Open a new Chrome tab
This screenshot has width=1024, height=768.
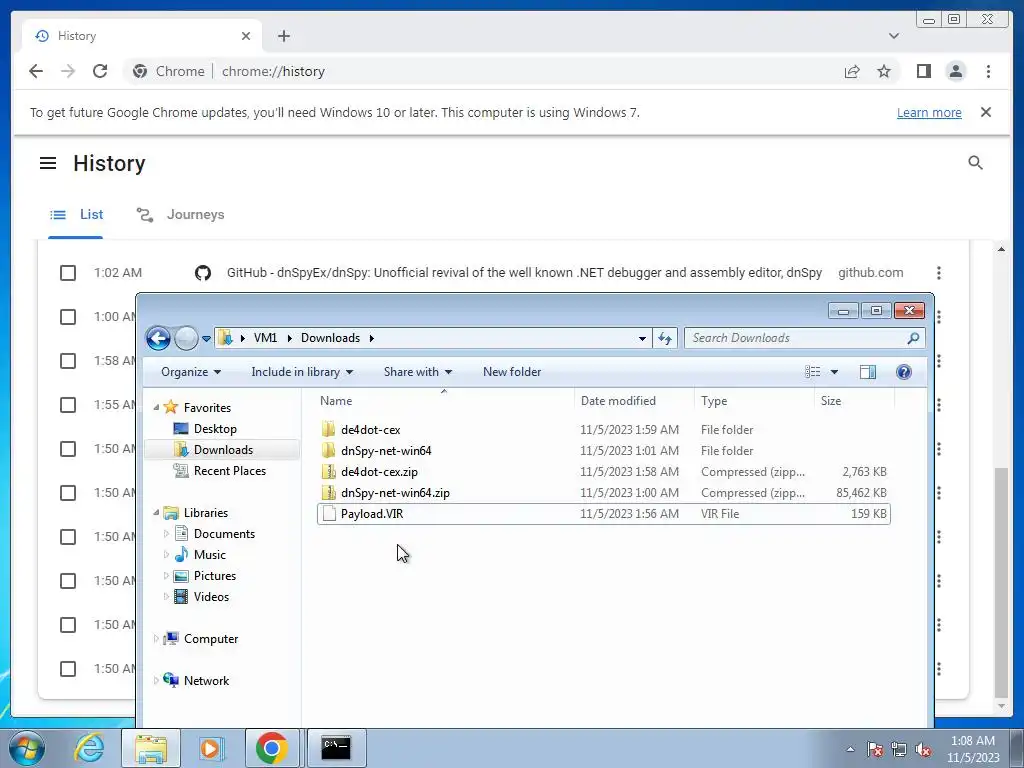283,36
